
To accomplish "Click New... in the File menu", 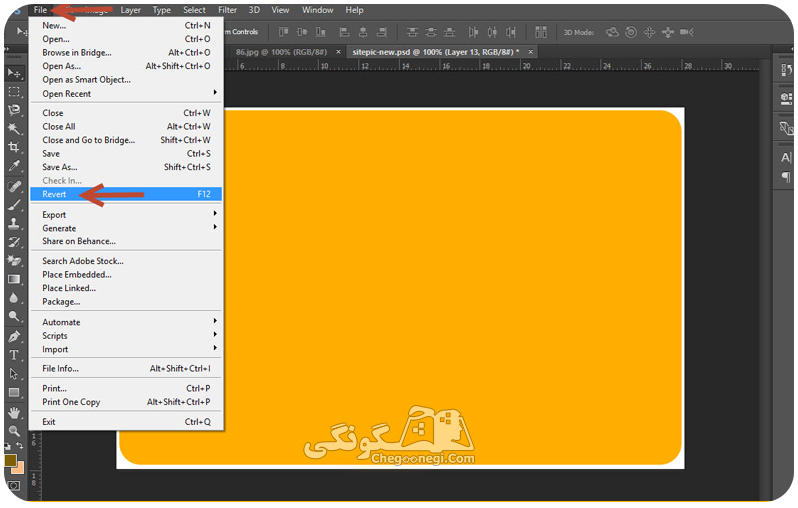I will 126,25.
